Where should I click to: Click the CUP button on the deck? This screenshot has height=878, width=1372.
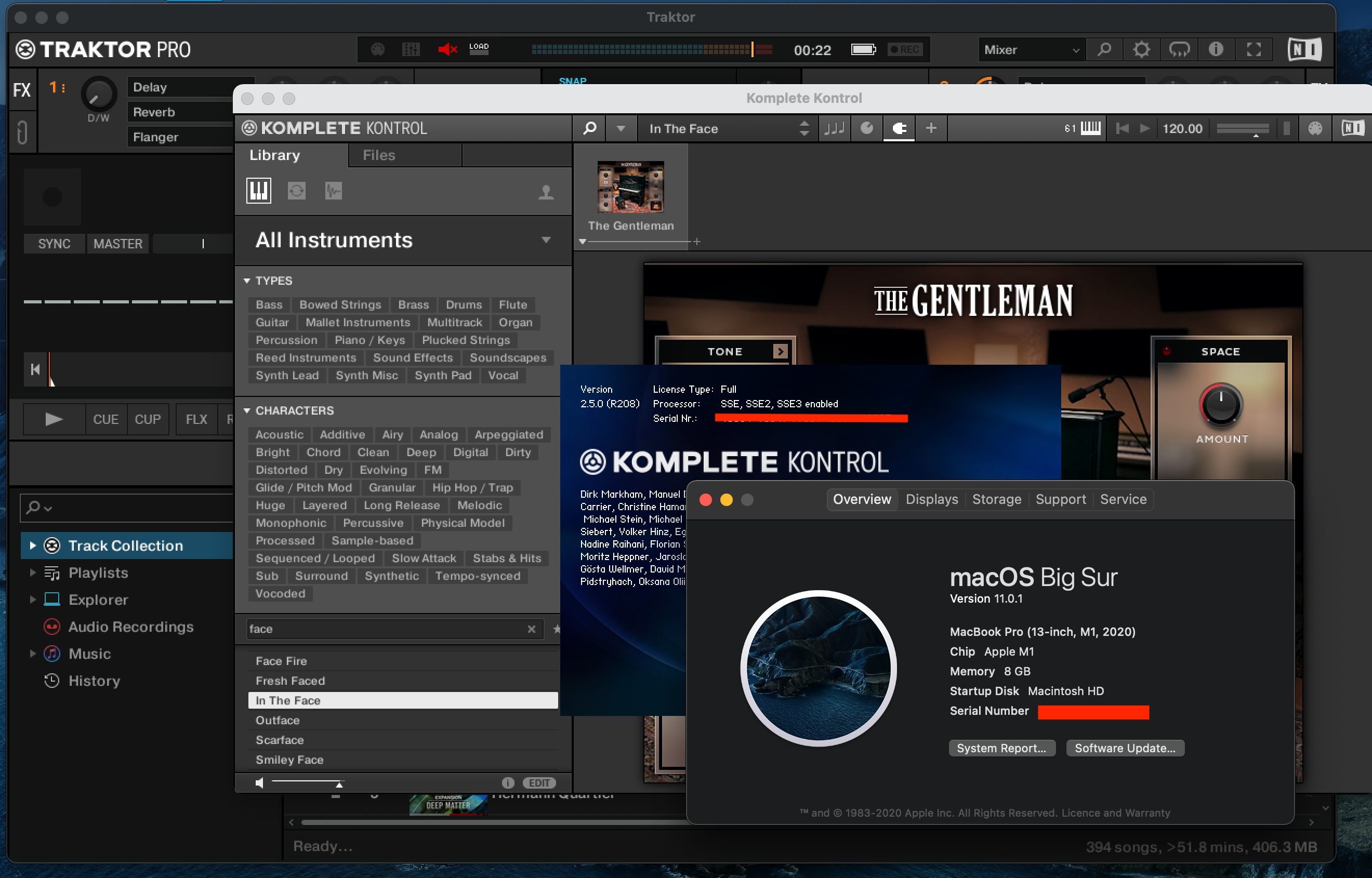[x=148, y=420]
